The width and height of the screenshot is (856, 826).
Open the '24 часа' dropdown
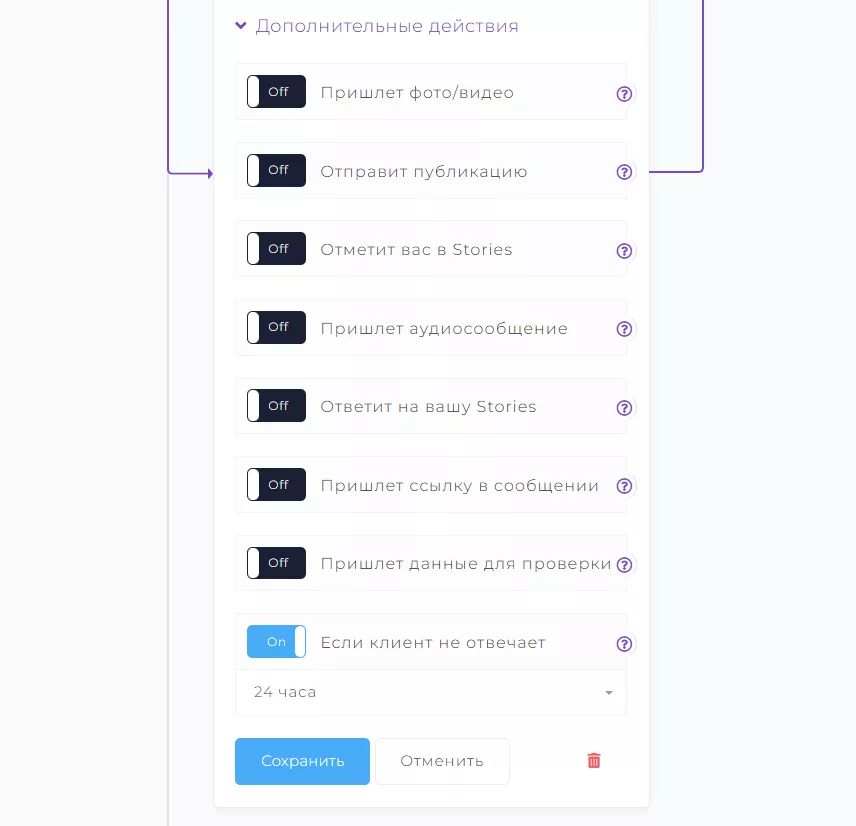pyautogui.click(x=431, y=692)
